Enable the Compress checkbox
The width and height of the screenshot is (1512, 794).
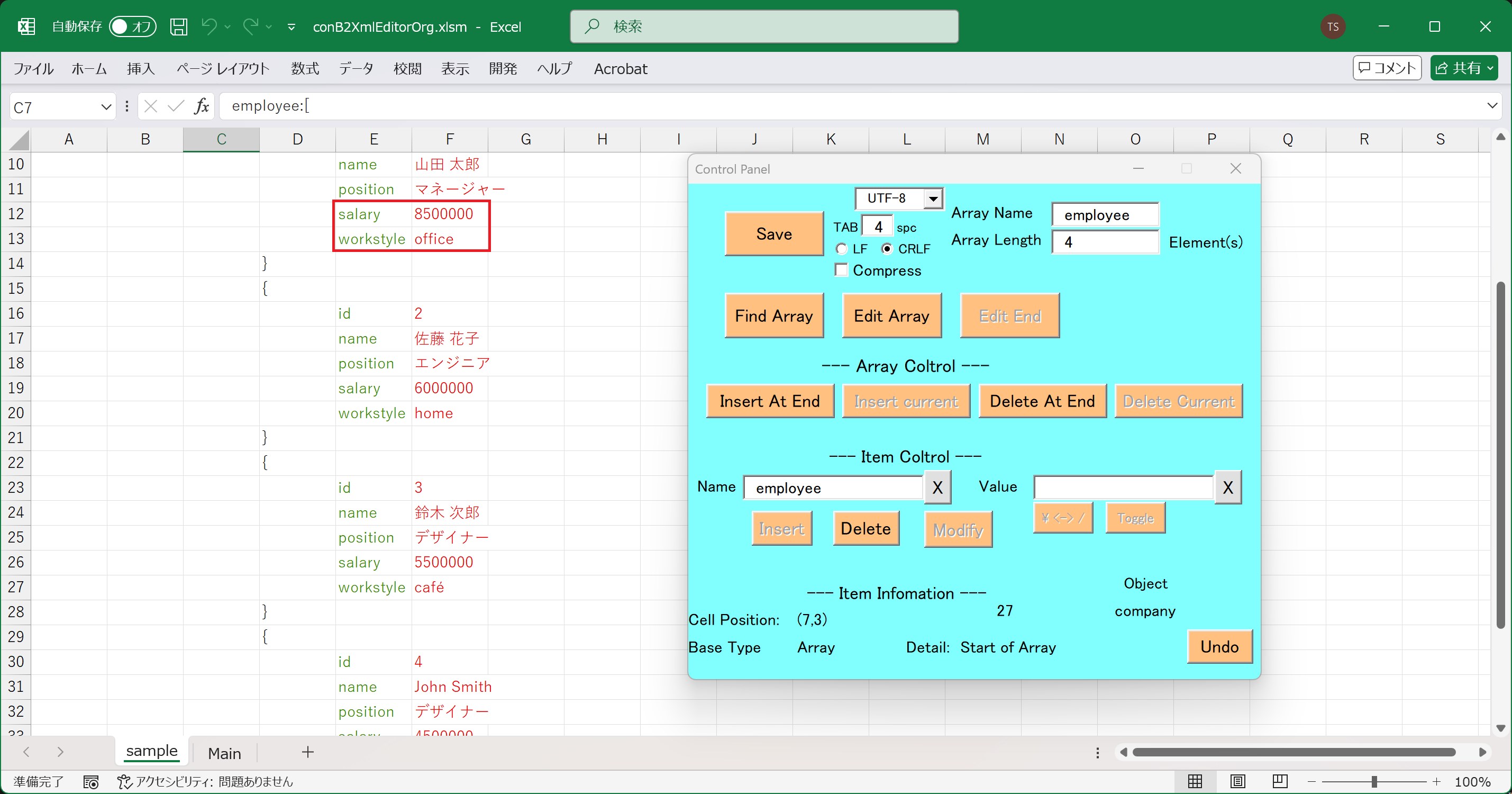point(842,270)
